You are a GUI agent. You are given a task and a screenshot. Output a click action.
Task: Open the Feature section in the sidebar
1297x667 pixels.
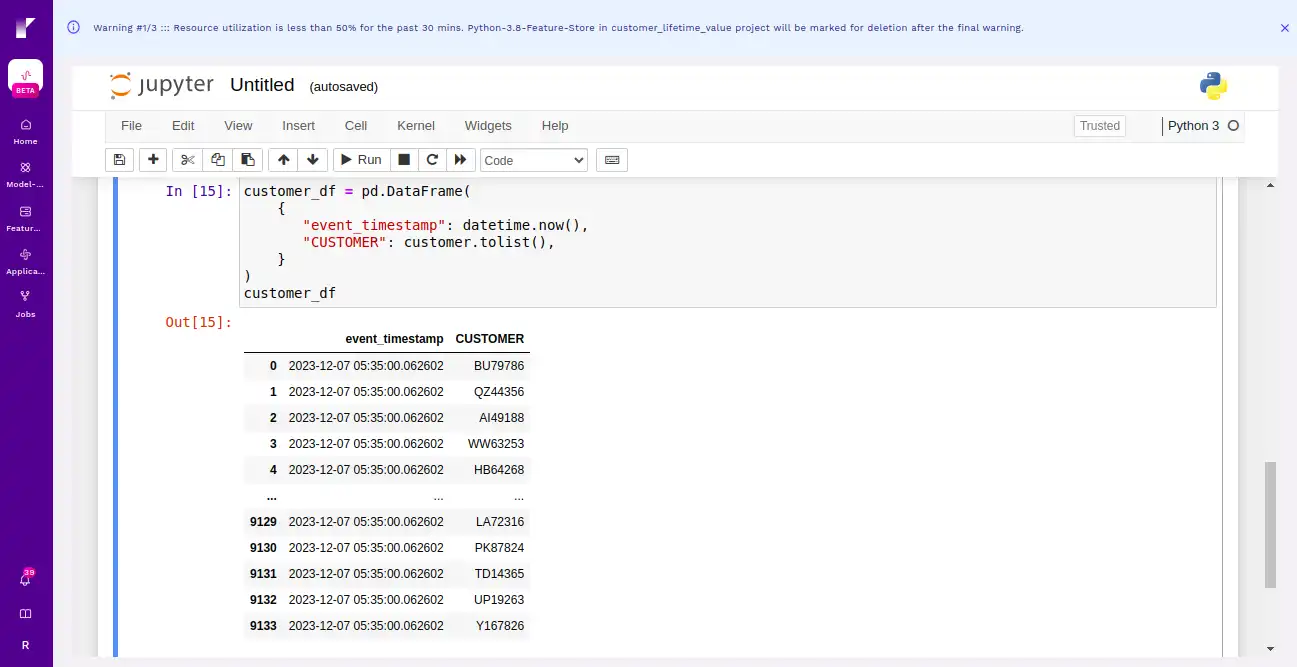click(26, 218)
